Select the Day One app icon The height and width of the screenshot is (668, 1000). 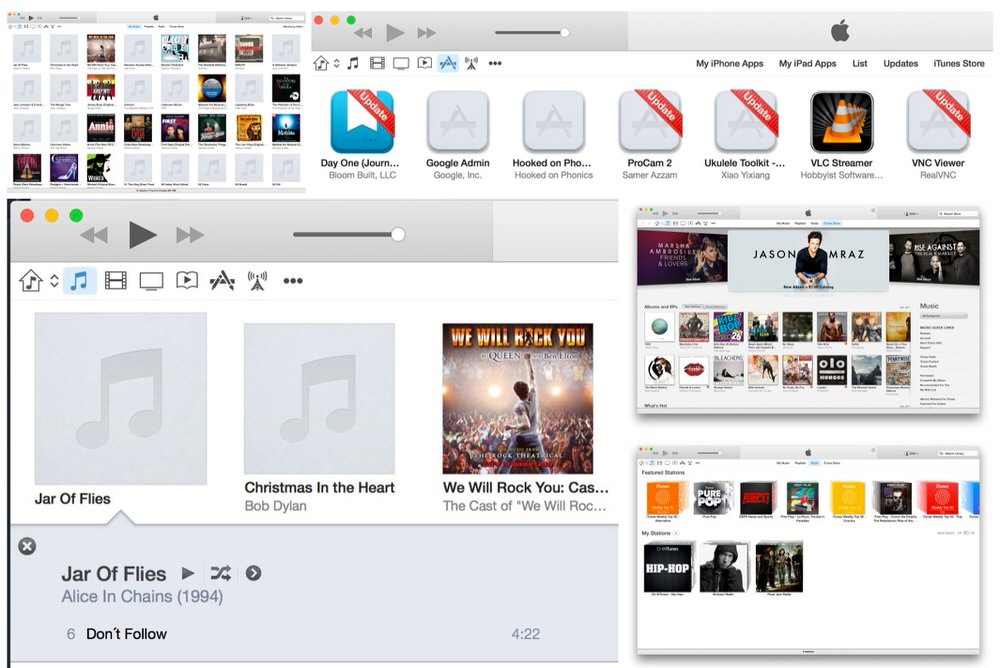coord(362,122)
